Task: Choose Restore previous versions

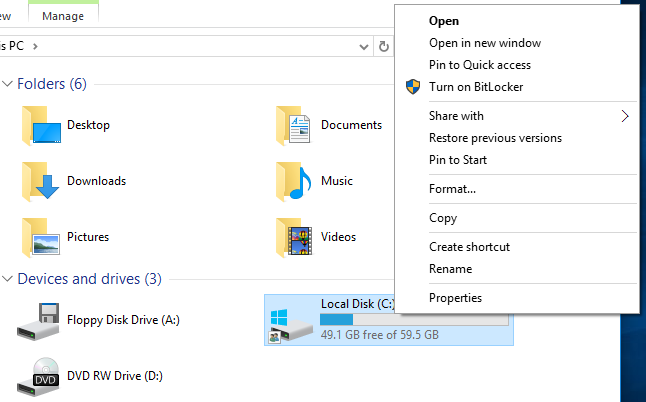Action: point(495,138)
